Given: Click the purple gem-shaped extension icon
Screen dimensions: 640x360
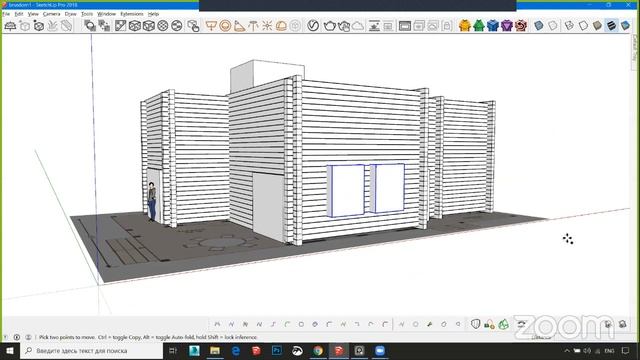Looking at the screenshot, I should click(x=507, y=26).
